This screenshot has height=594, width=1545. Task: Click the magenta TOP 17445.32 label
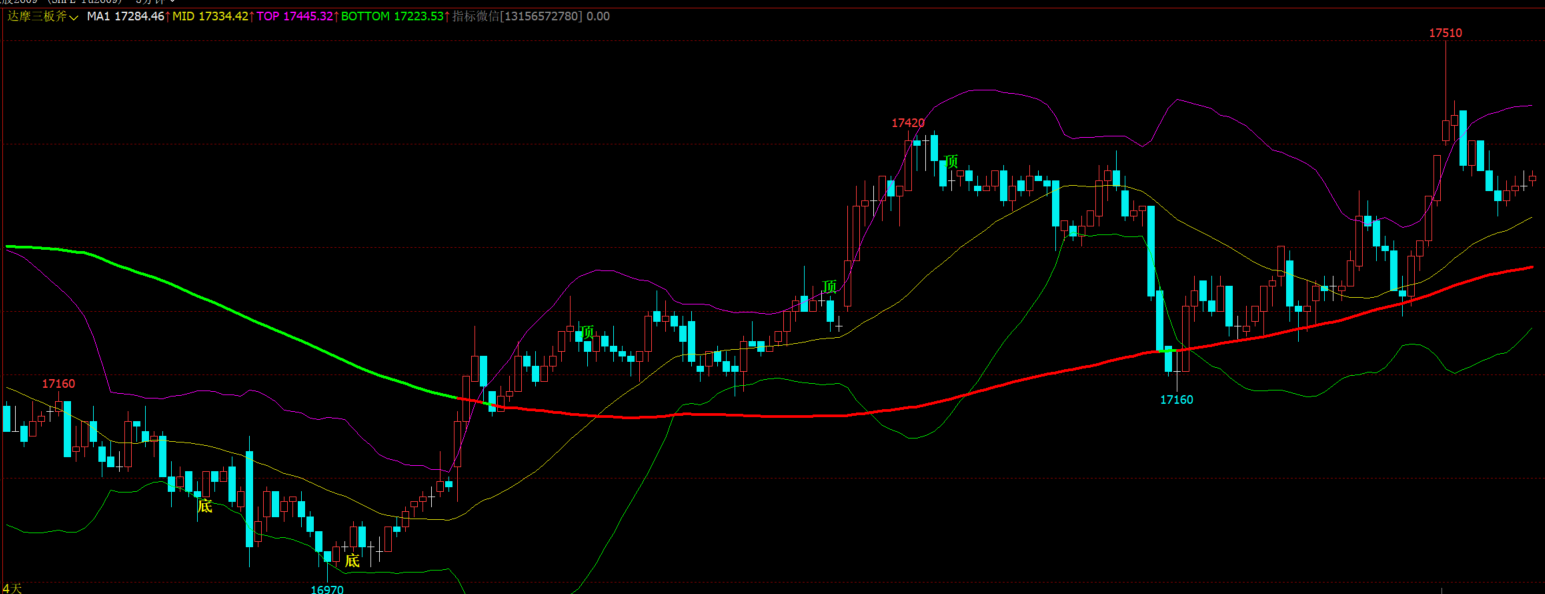click(293, 17)
